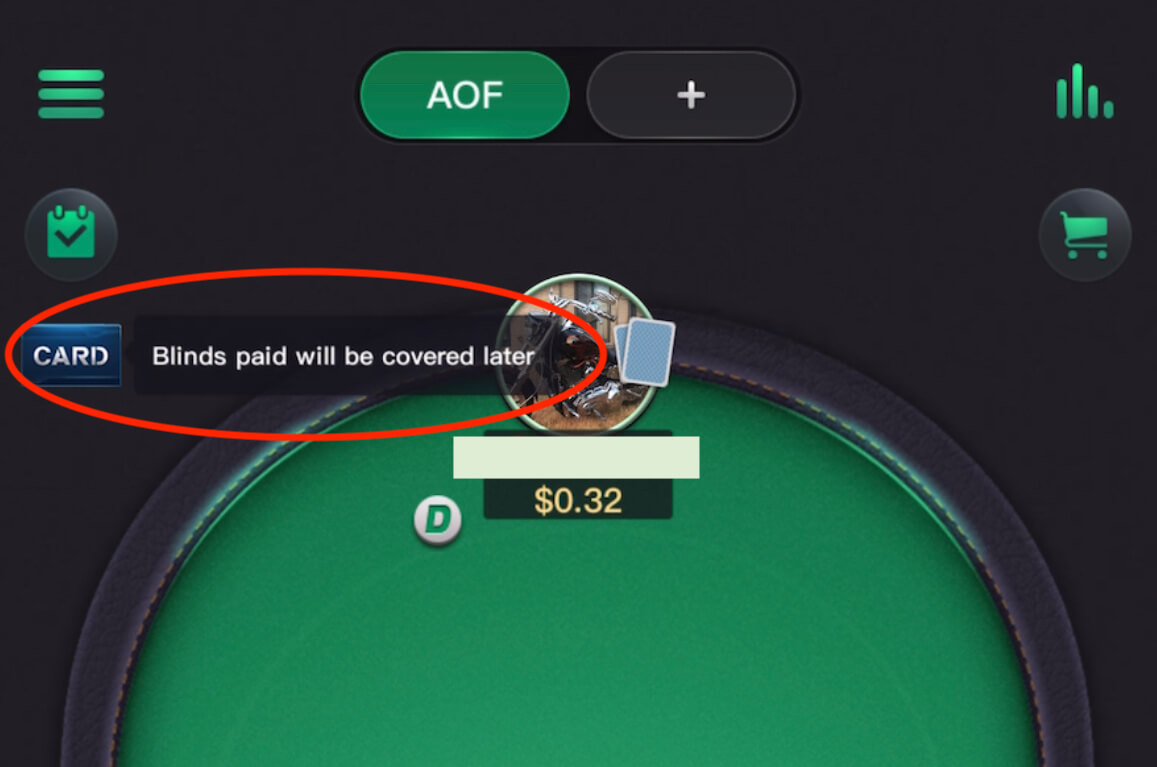1157x767 pixels.
Task: Tap the blue CARD badge
Action: pos(71,356)
